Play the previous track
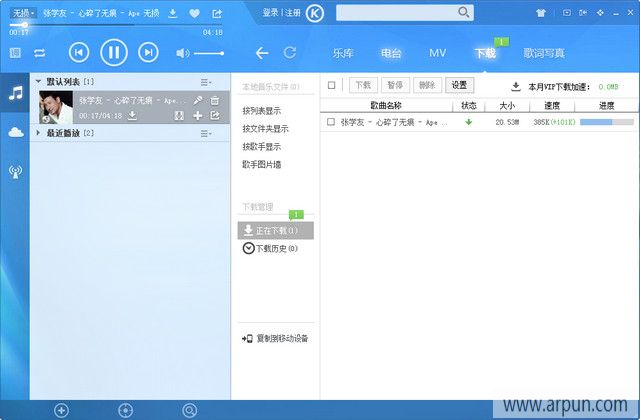Image resolution: width=640 pixels, height=420 pixels. (79, 52)
